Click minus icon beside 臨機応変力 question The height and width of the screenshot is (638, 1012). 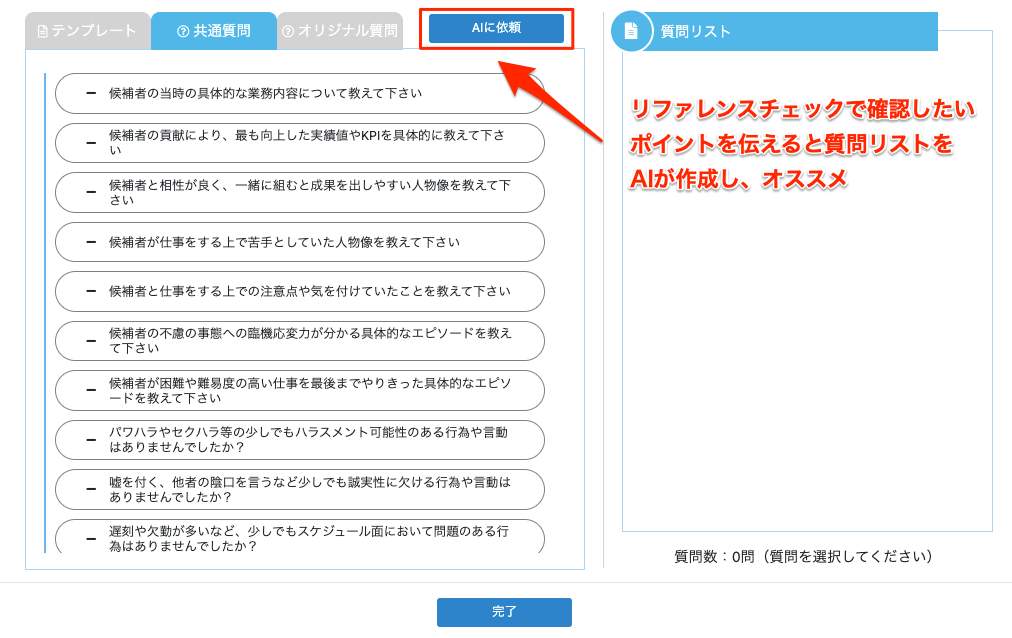point(91,341)
